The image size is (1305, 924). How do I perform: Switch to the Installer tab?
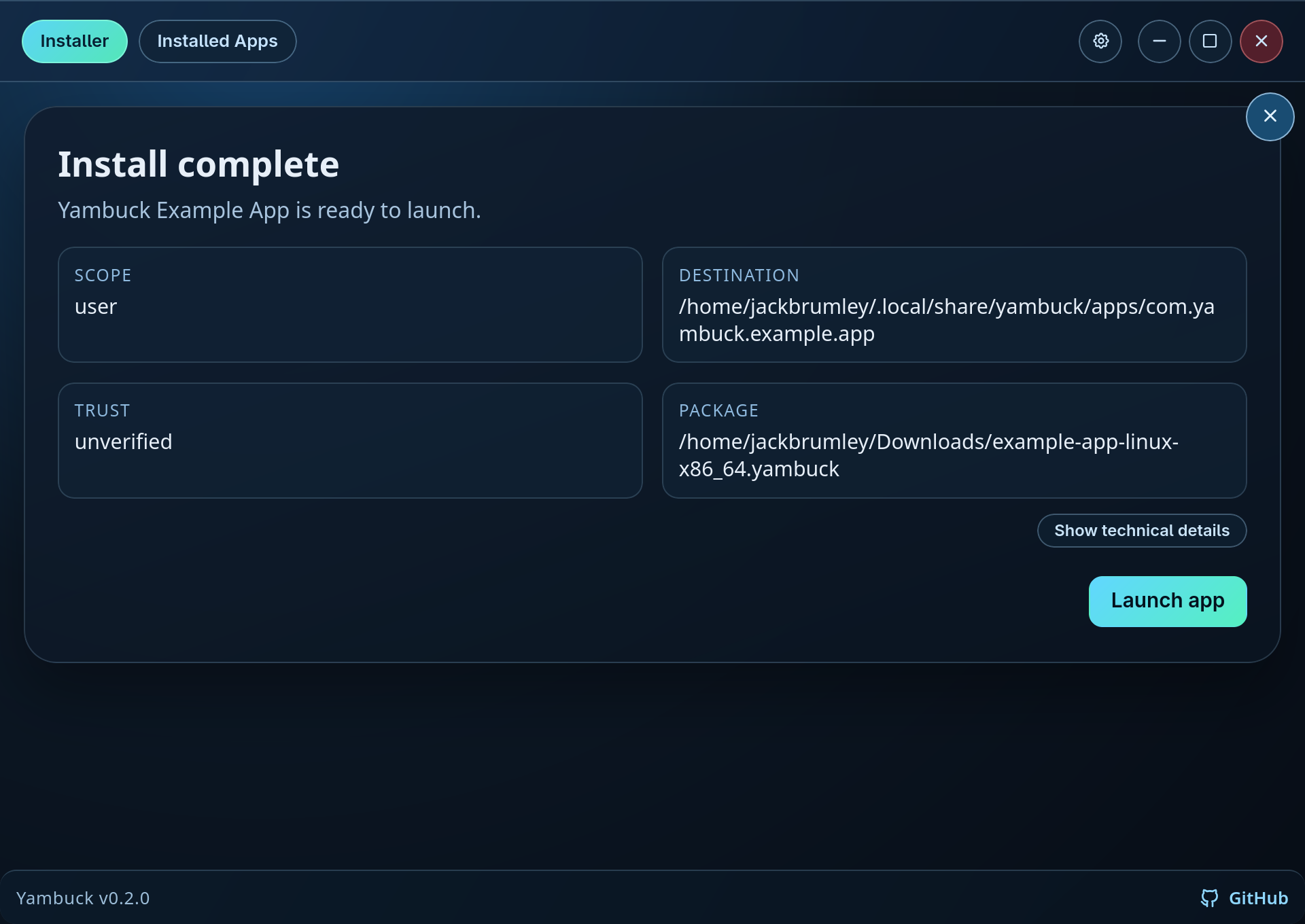75,41
